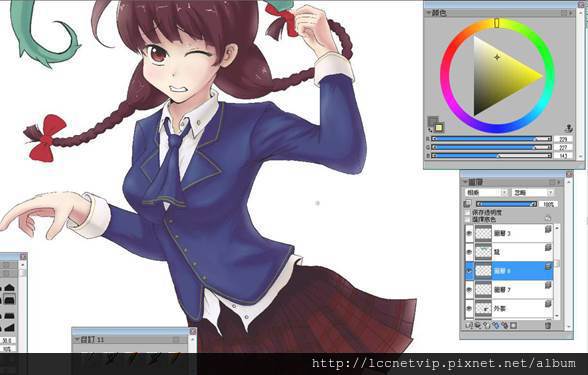Click the first icon in layers bottom toolbar
This screenshot has width=588, height=375.
(x=469, y=326)
